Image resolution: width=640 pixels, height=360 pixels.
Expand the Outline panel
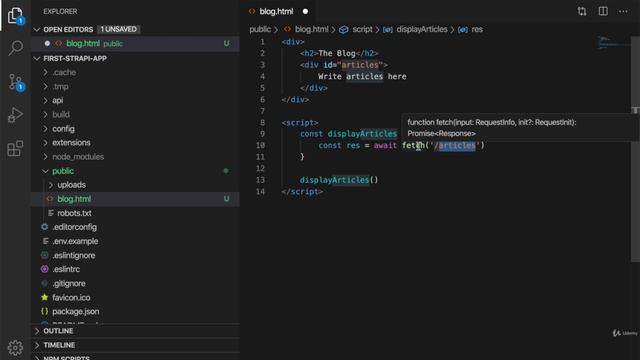click(136, 331)
